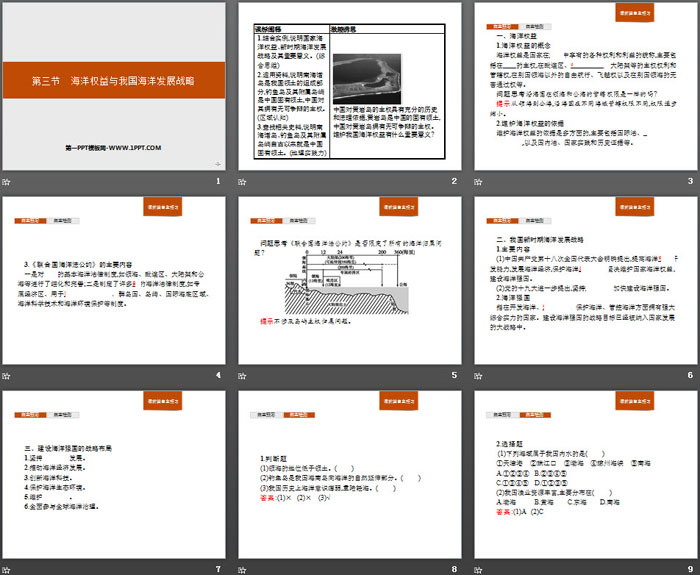Click the animation star icon under slide 3
This screenshot has height=575, width=700.
(x=478, y=182)
